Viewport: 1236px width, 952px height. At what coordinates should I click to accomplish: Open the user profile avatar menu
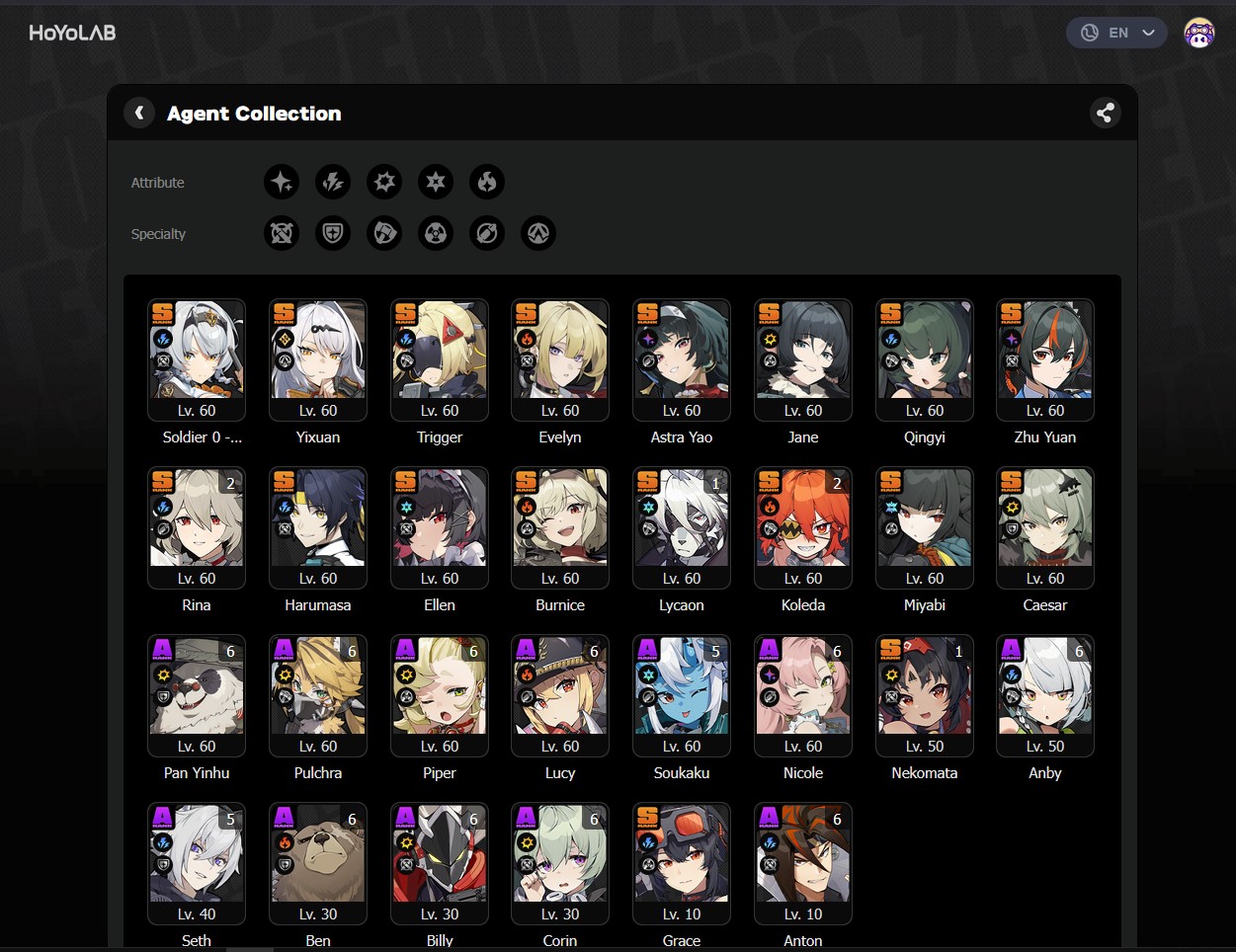[1199, 33]
